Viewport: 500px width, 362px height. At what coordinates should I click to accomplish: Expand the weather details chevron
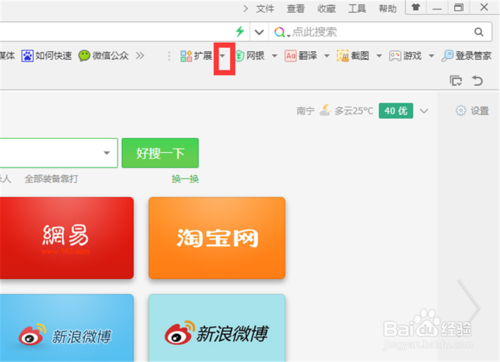pyautogui.click(x=424, y=111)
